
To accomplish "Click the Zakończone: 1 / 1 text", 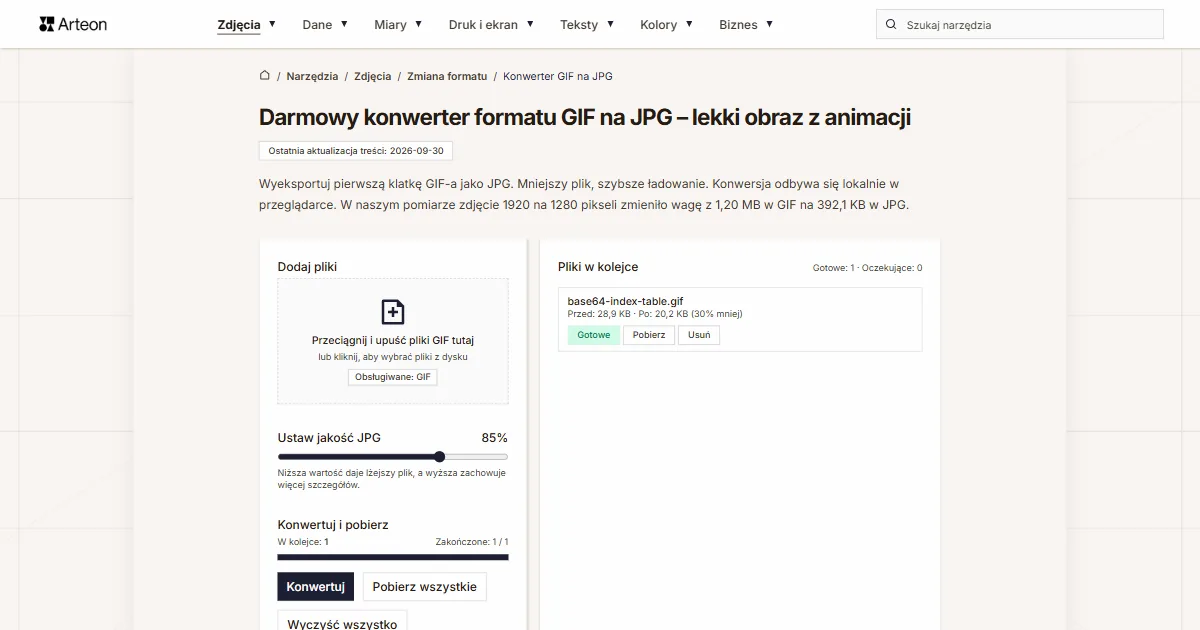I will pyautogui.click(x=472, y=542).
